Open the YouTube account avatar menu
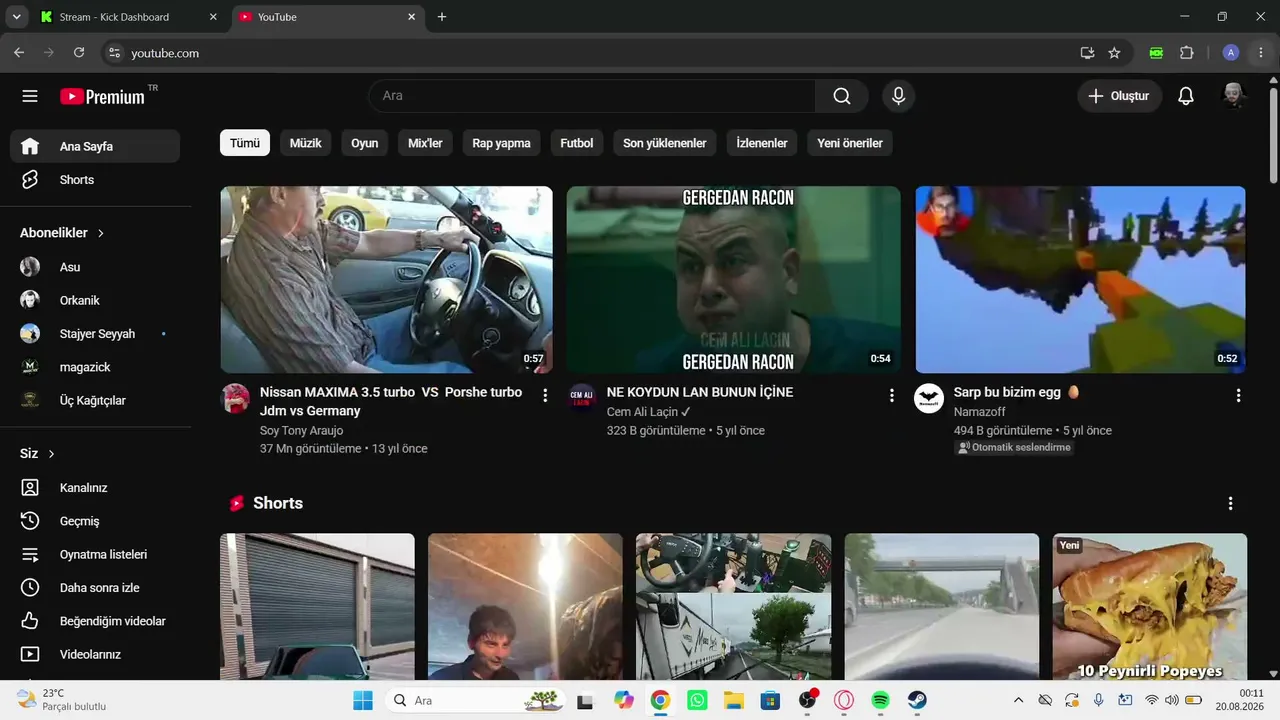Screen dimensions: 1280x720 point(1234,96)
